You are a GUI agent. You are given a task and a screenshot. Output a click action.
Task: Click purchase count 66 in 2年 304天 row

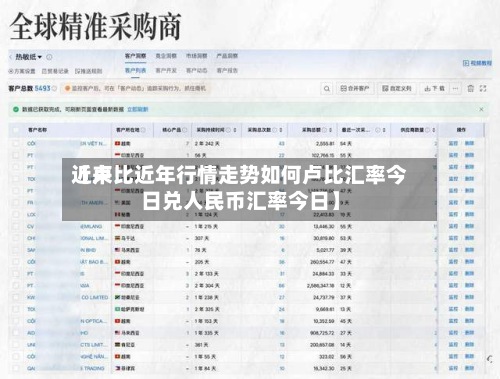pyautogui.click(x=282, y=286)
